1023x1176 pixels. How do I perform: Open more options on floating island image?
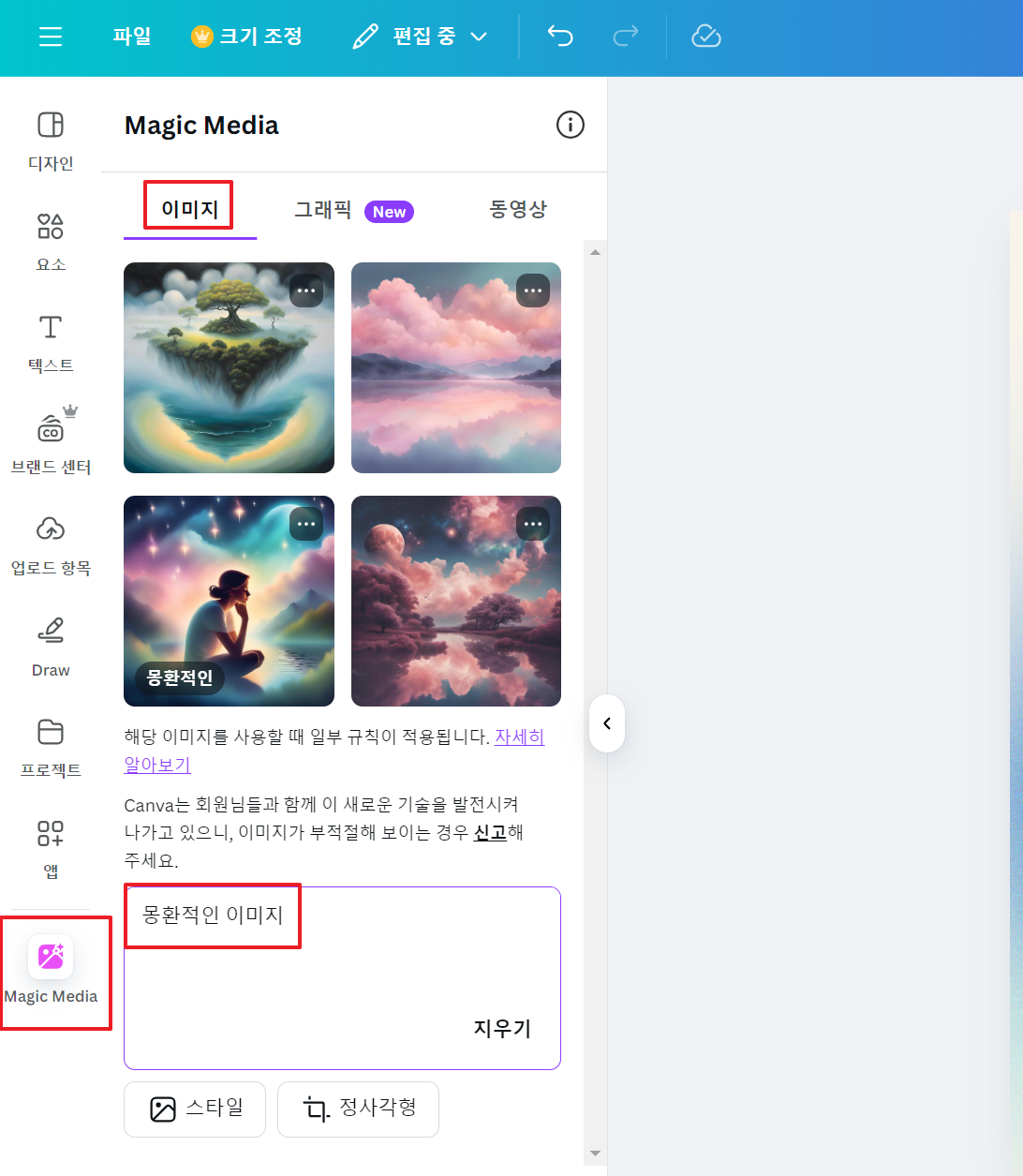[x=306, y=290]
